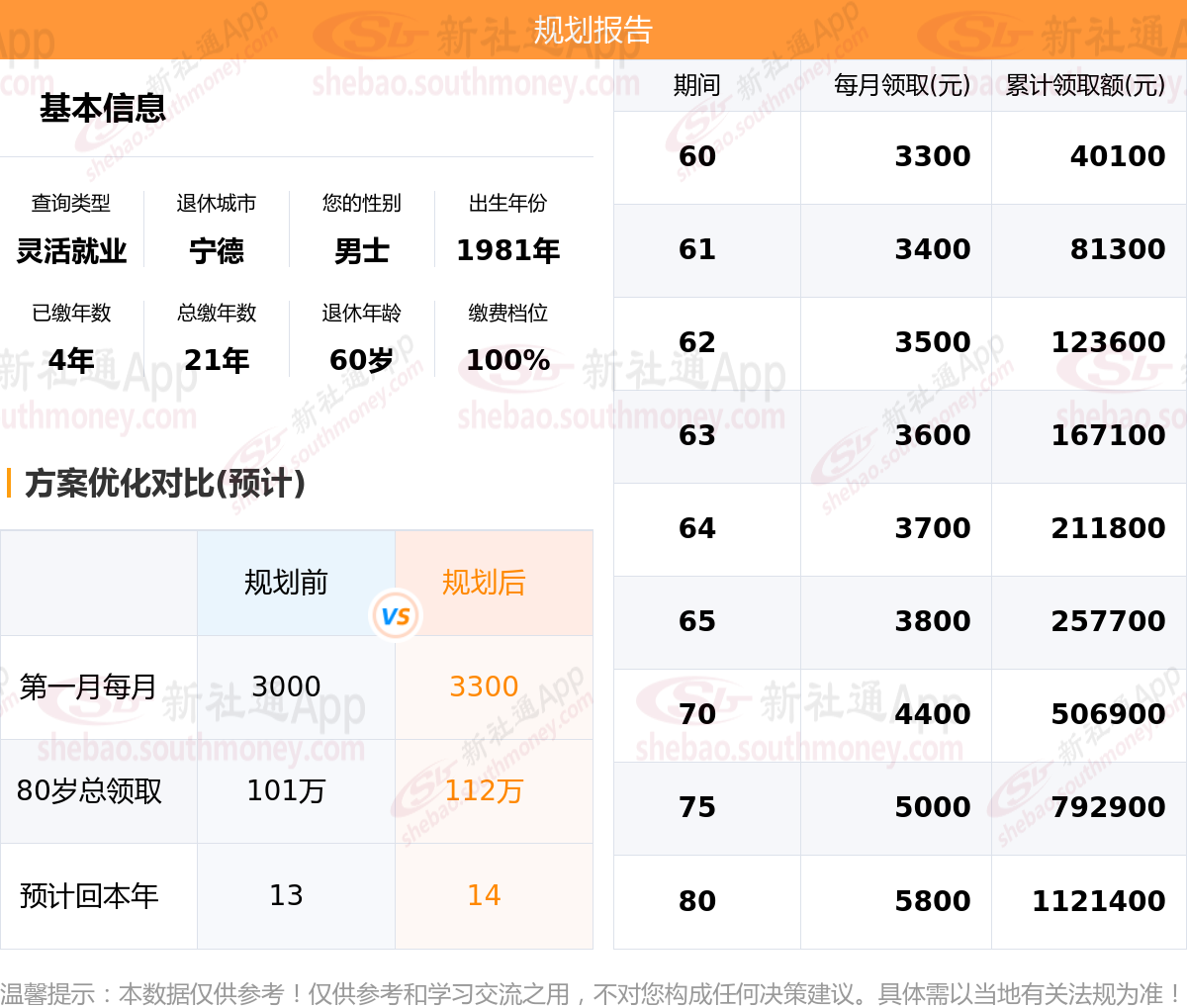Screen dimensions: 1187x1008
Task: Click the 退休城市 label
Action: tap(217, 203)
